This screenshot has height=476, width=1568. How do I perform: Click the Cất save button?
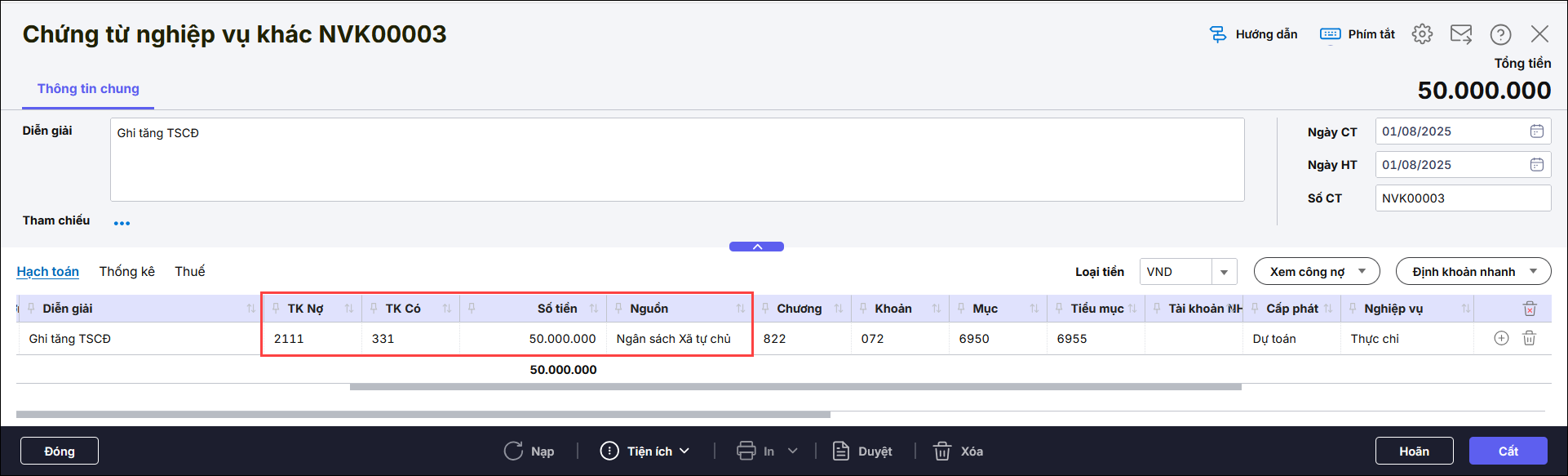coord(1508,451)
